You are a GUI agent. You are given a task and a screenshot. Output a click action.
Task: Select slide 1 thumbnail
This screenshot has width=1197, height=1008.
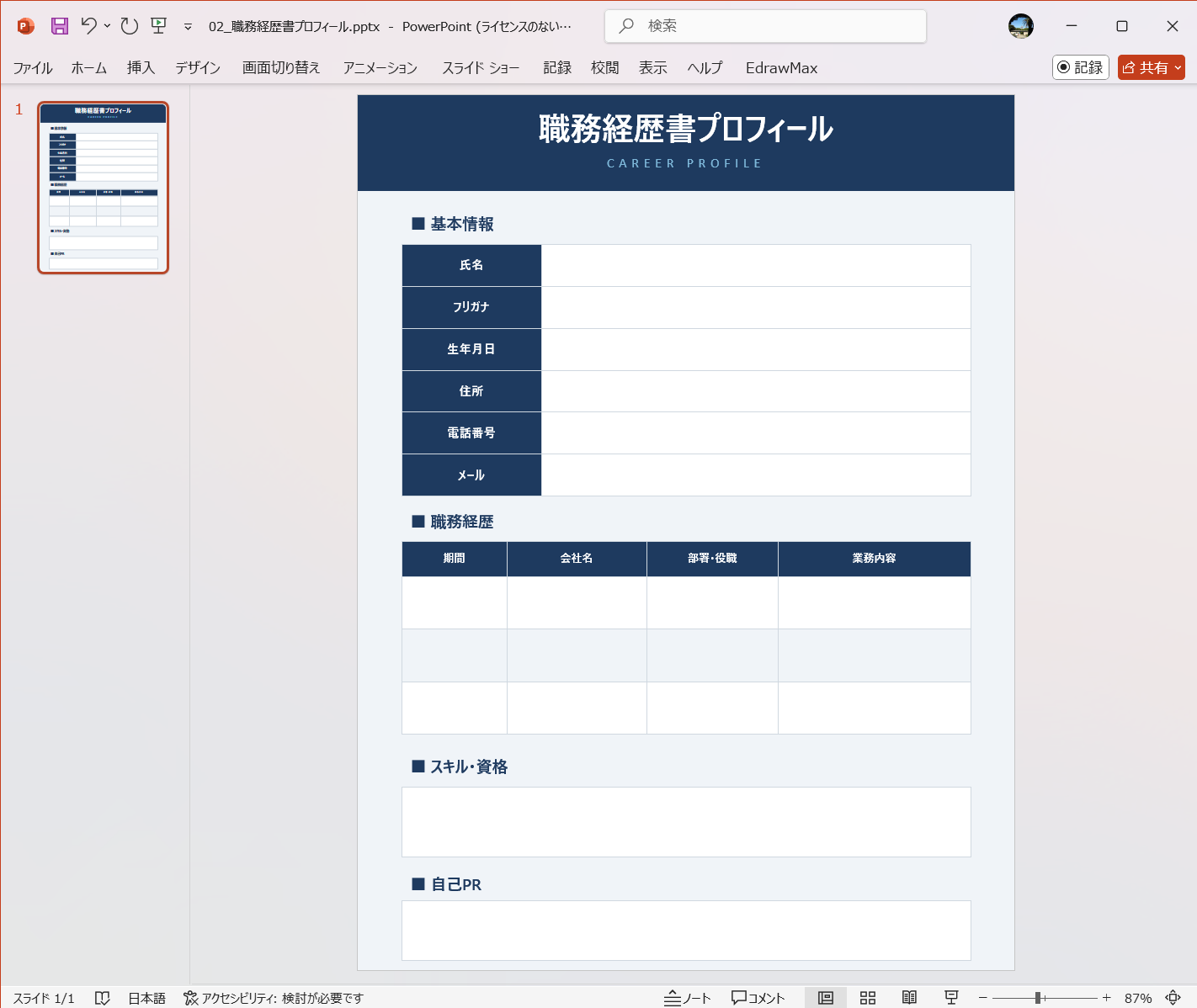click(102, 187)
